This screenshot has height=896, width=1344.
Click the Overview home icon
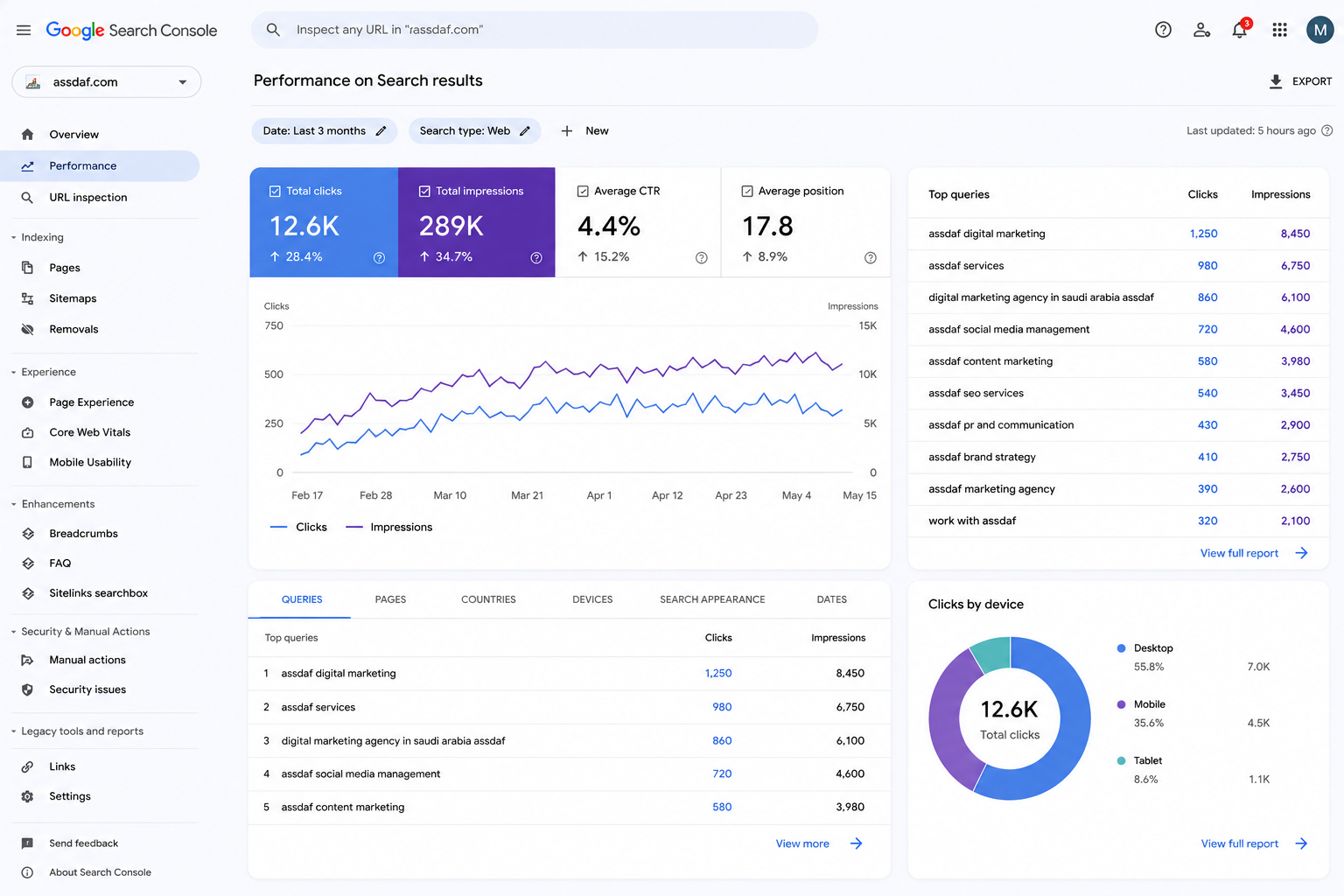[27, 135]
